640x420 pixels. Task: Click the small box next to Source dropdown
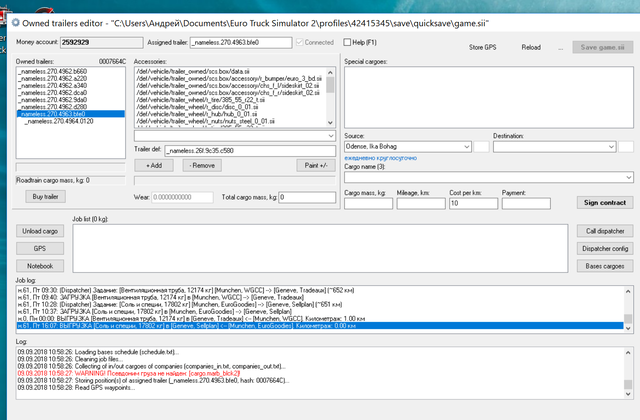pos(481,147)
